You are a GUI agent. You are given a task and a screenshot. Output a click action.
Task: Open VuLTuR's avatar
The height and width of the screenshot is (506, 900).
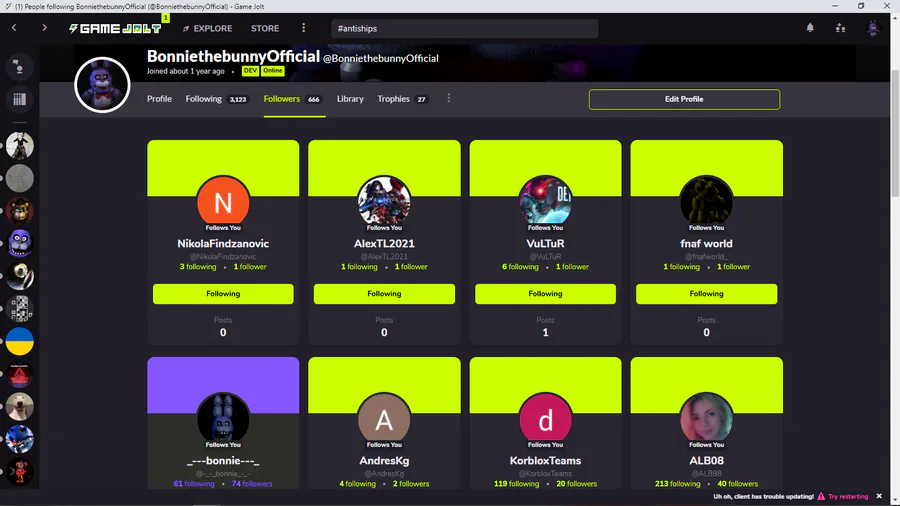(x=545, y=202)
